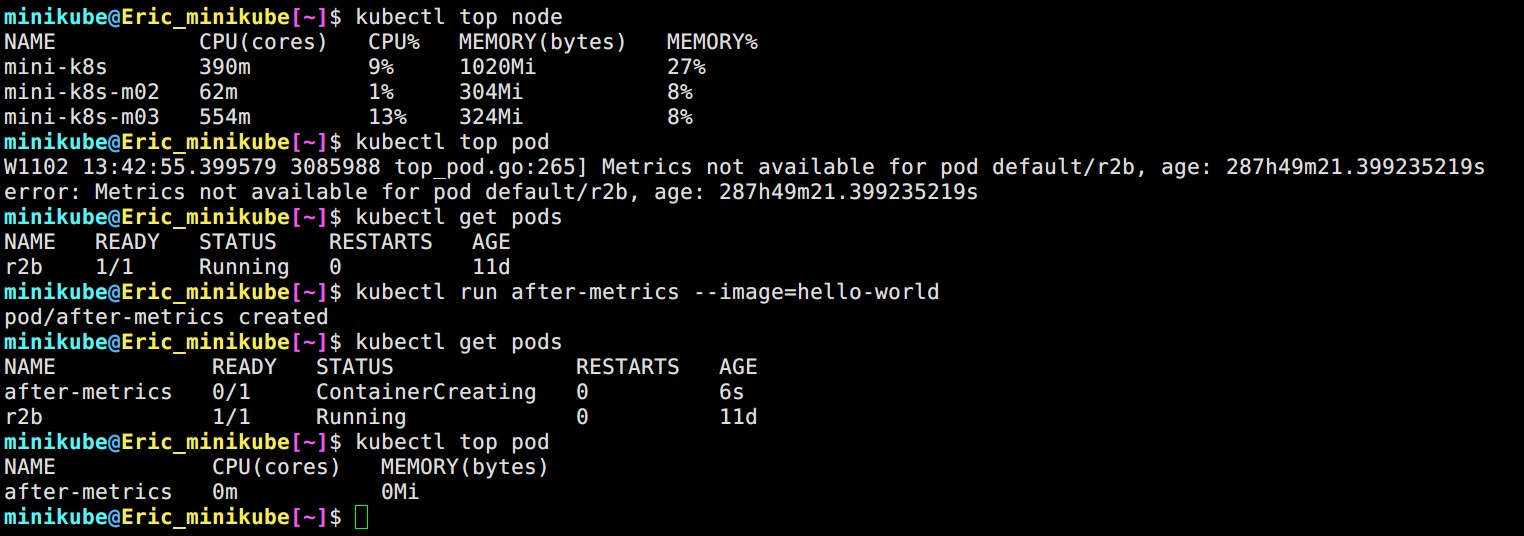The width and height of the screenshot is (1524, 536).
Task: Click the '1020Mi' memory value
Action: click(498, 67)
